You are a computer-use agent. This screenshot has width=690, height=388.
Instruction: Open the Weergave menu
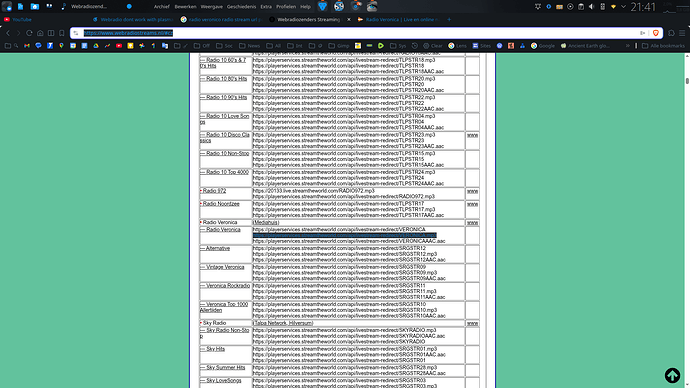212,7
